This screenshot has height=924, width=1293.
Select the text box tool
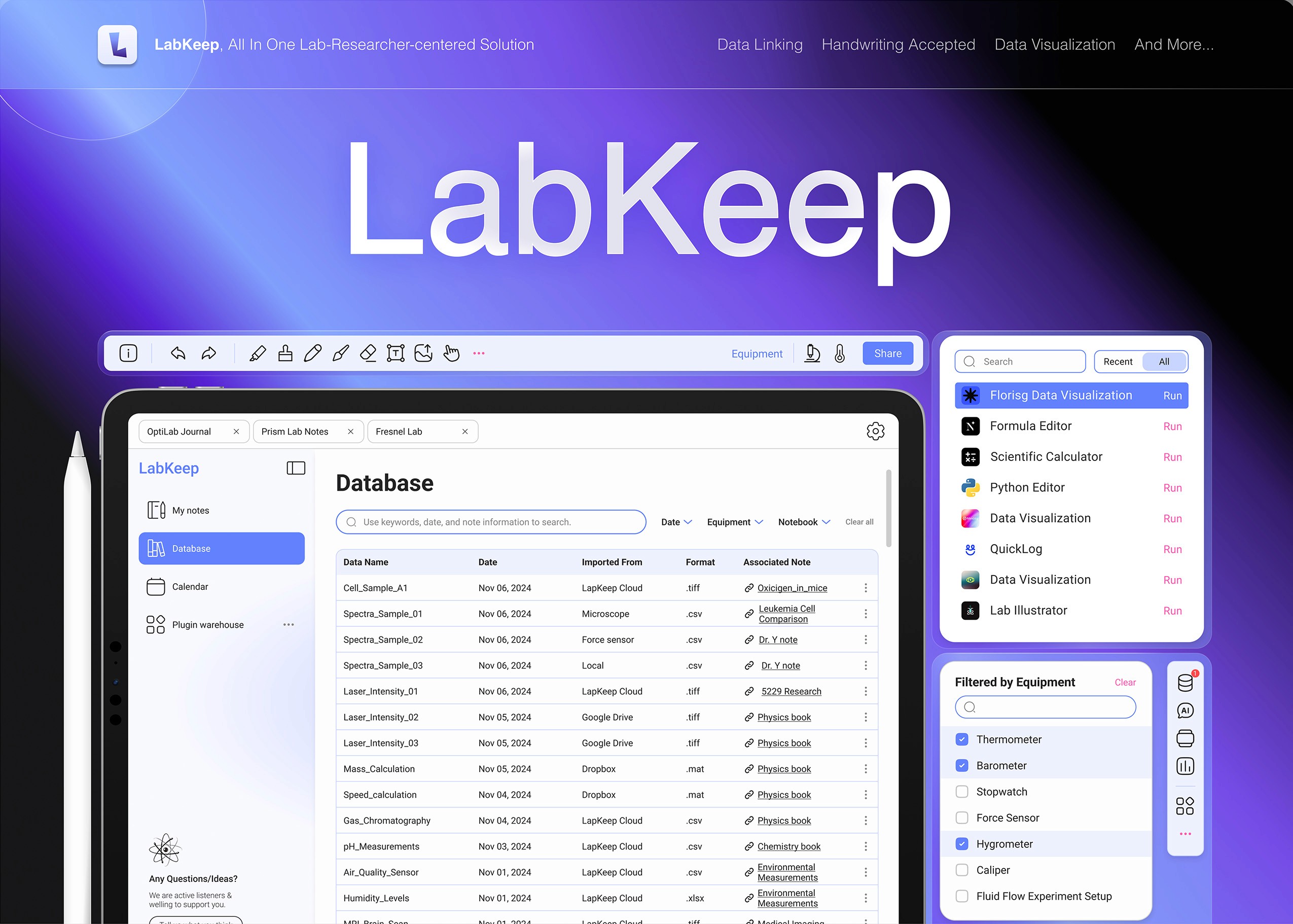[x=396, y=353]
